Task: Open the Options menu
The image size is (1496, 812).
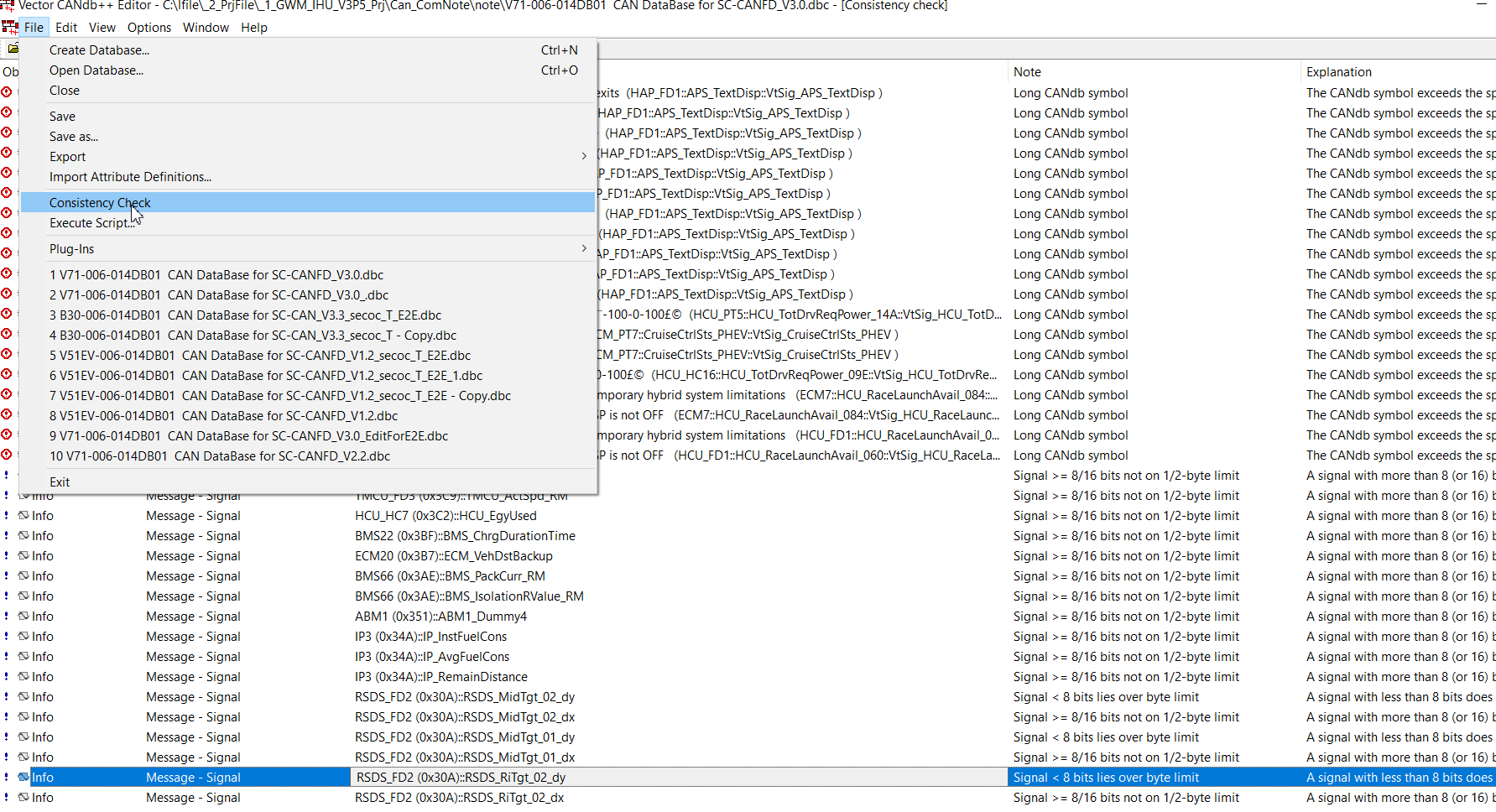Action: click(149, 27)
